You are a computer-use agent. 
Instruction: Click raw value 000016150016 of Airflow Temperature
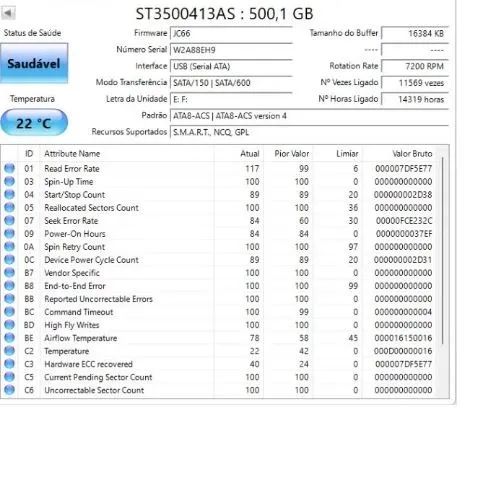click(x=403, y=338)
